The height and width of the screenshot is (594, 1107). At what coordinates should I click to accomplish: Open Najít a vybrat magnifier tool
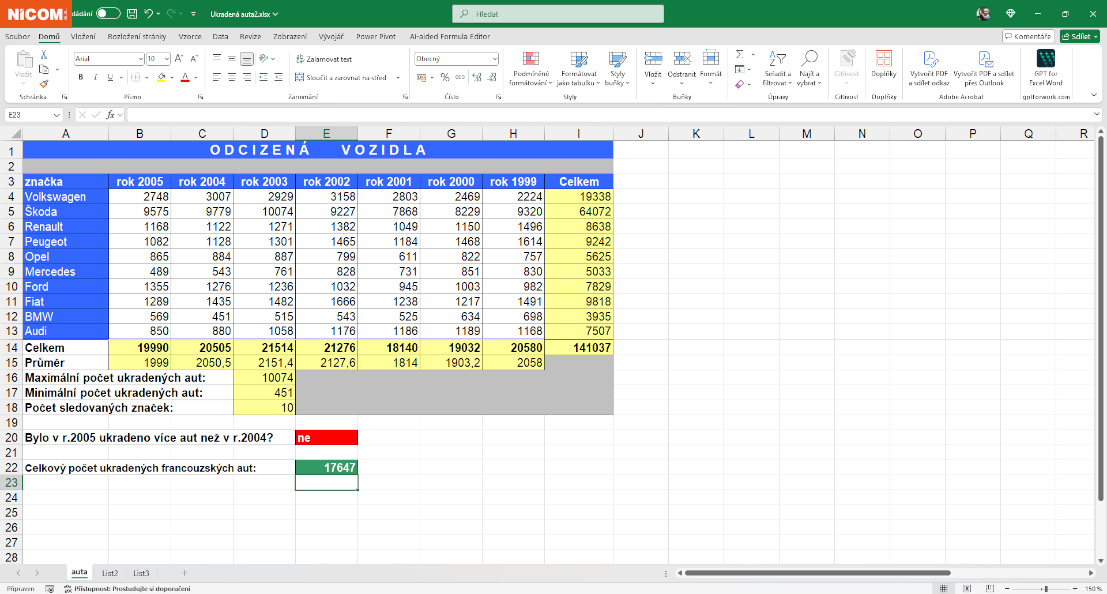pos(809,69)
